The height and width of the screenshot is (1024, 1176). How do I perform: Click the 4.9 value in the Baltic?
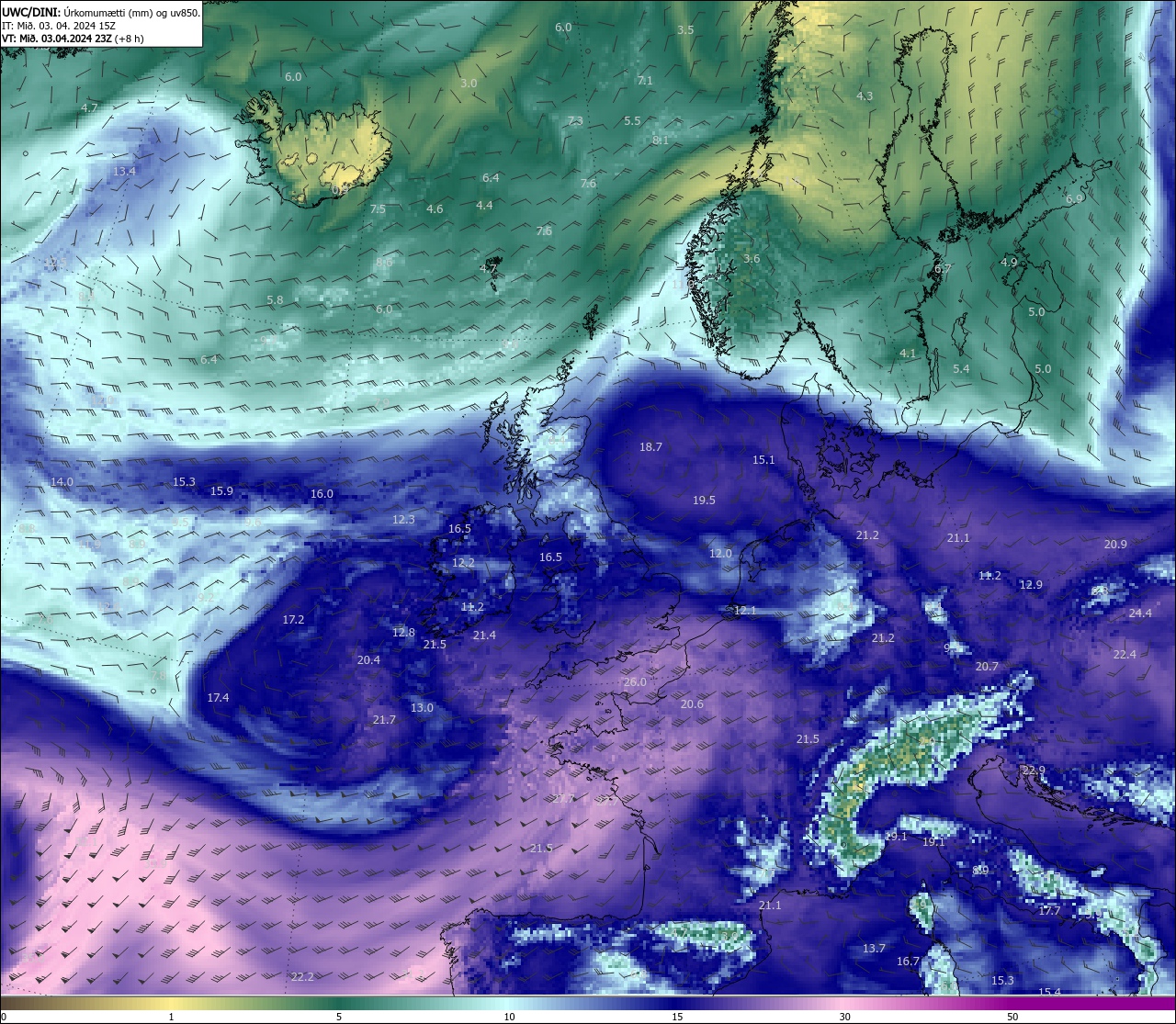click(1009, 263)
